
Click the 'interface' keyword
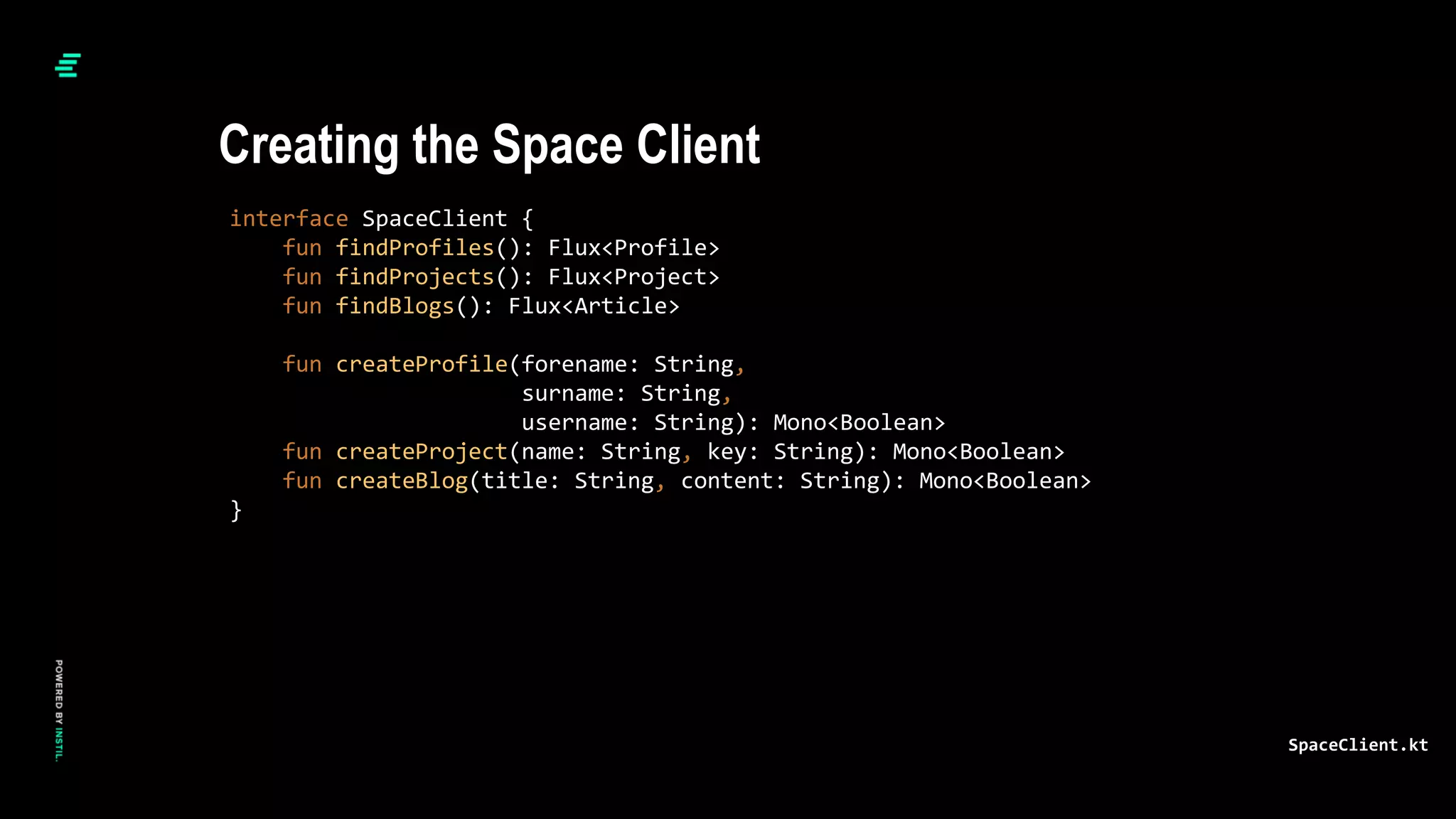289,218
